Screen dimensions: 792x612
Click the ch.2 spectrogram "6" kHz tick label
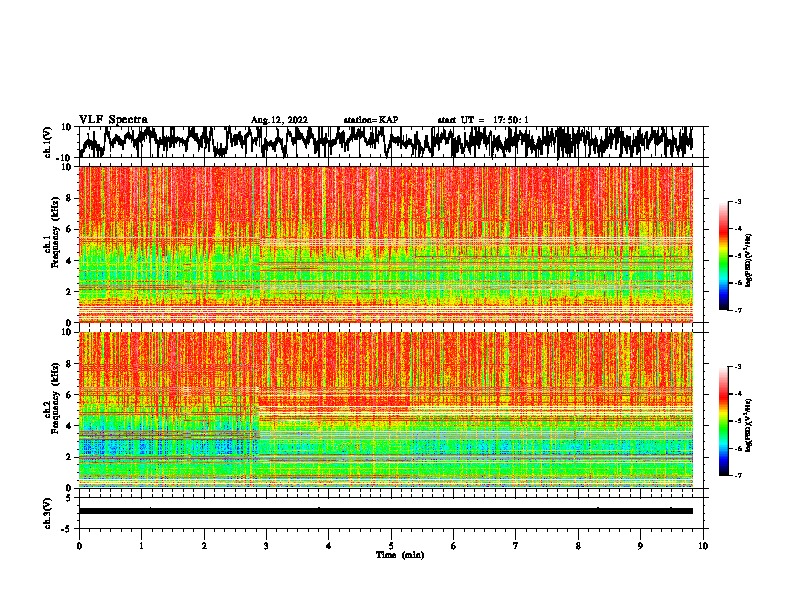[69, 395]
